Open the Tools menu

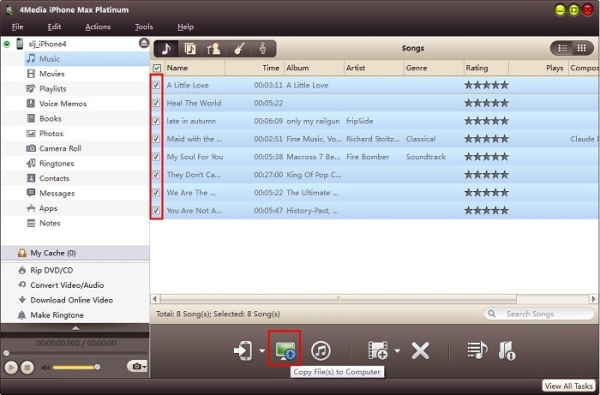(x=144, y=27)
